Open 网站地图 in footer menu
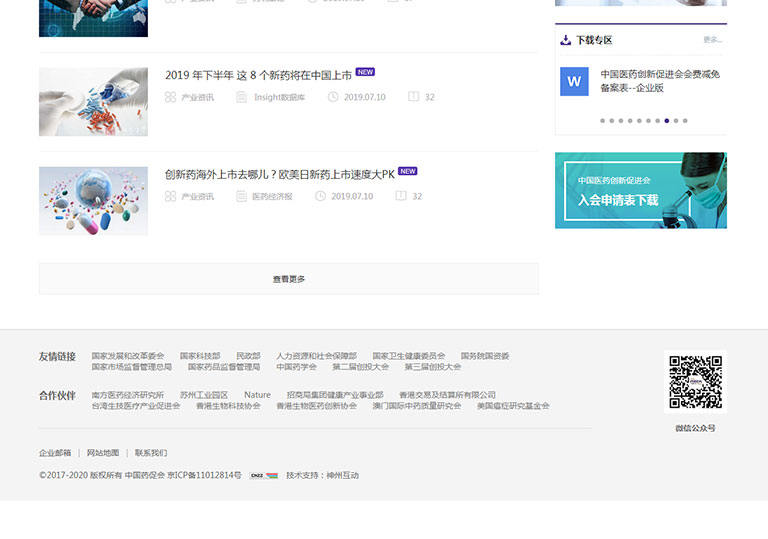The width and height of the screenshot is (768, 539). (103, 453)
